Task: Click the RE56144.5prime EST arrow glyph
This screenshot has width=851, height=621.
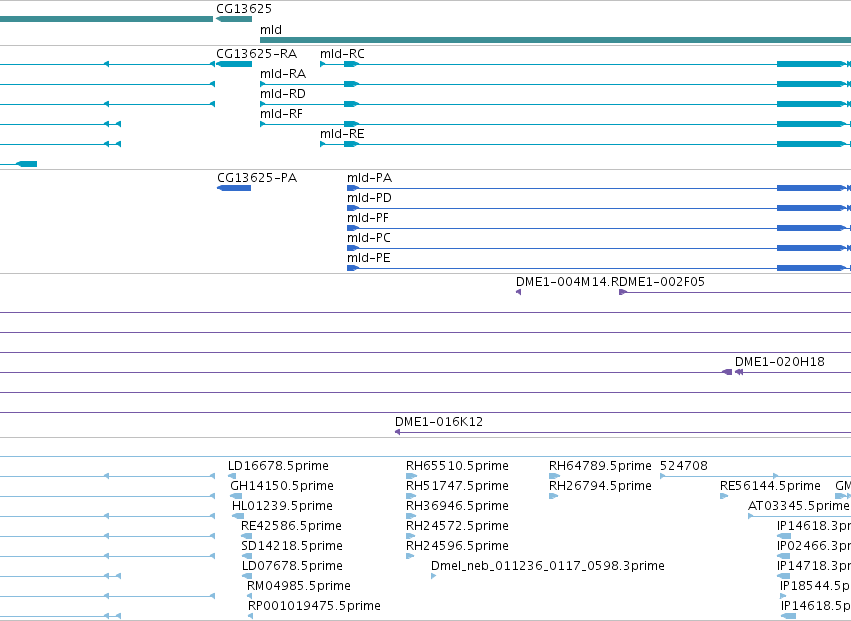Action: tap(724, 496)
